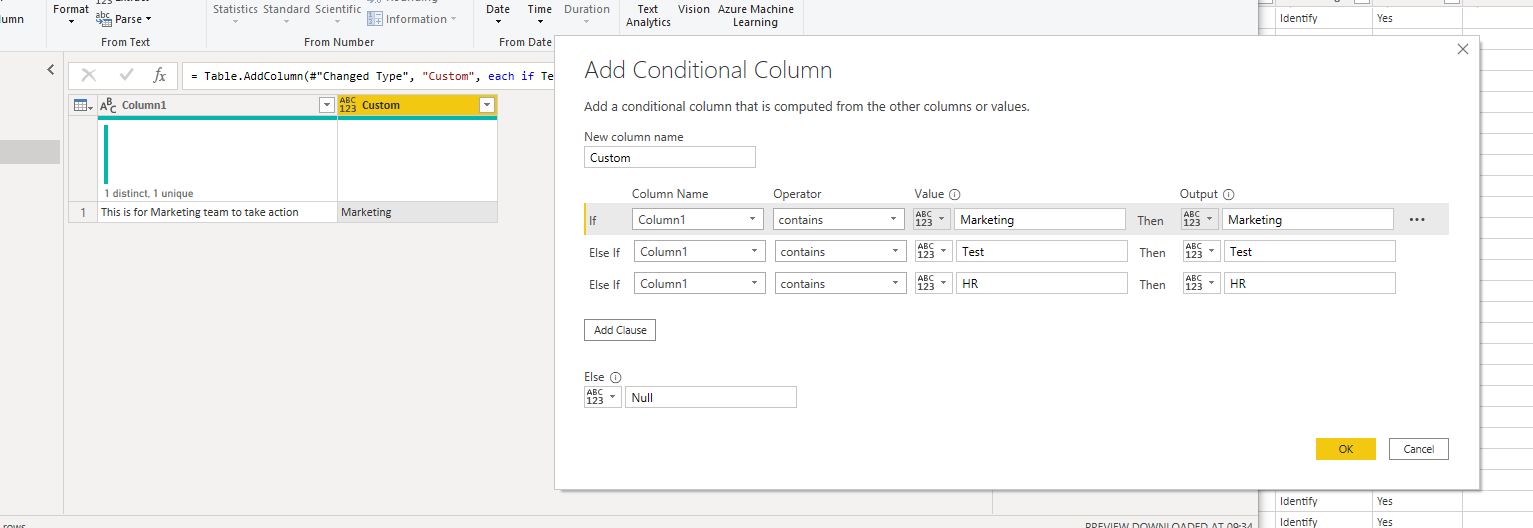Viewport: 1533px width, 528px height.
Task: Confirm formula with checkmark icon
Action: [x=126, y=75]
